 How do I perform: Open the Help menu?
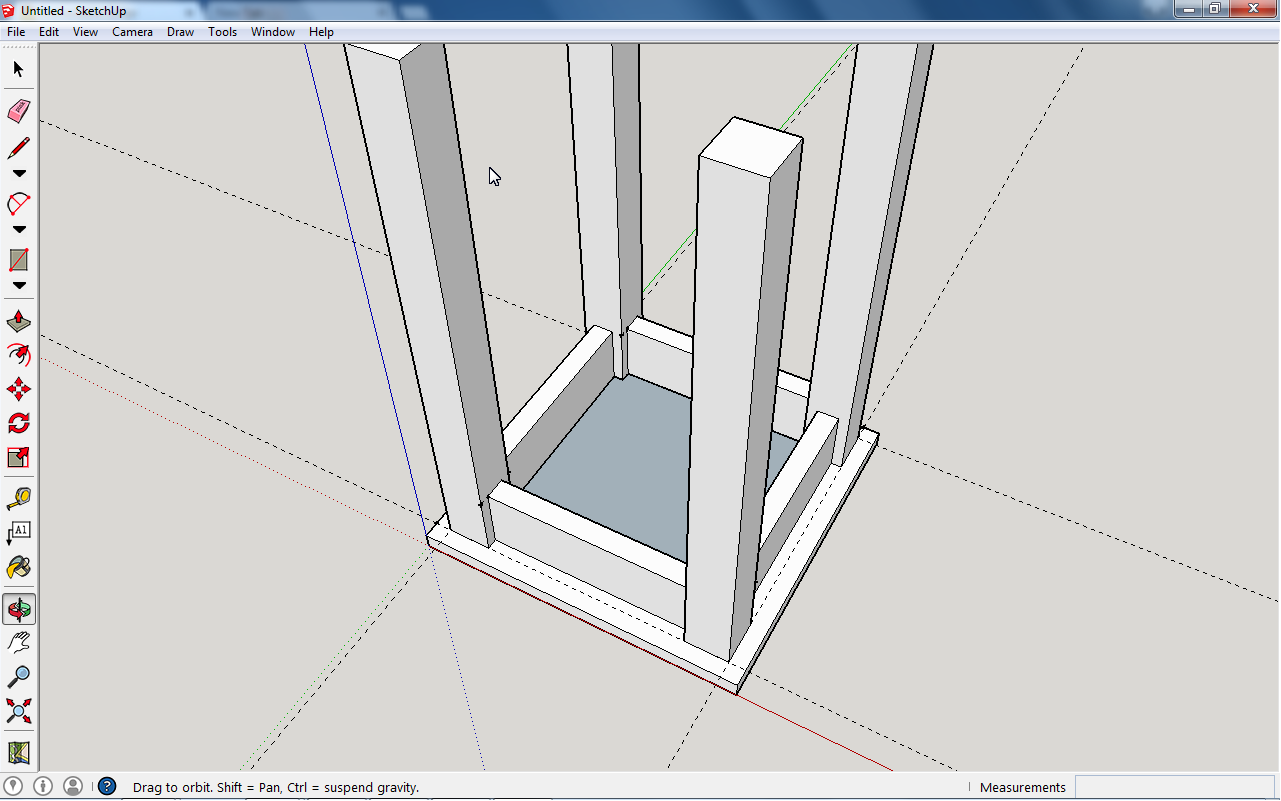[x=321, y=32]
